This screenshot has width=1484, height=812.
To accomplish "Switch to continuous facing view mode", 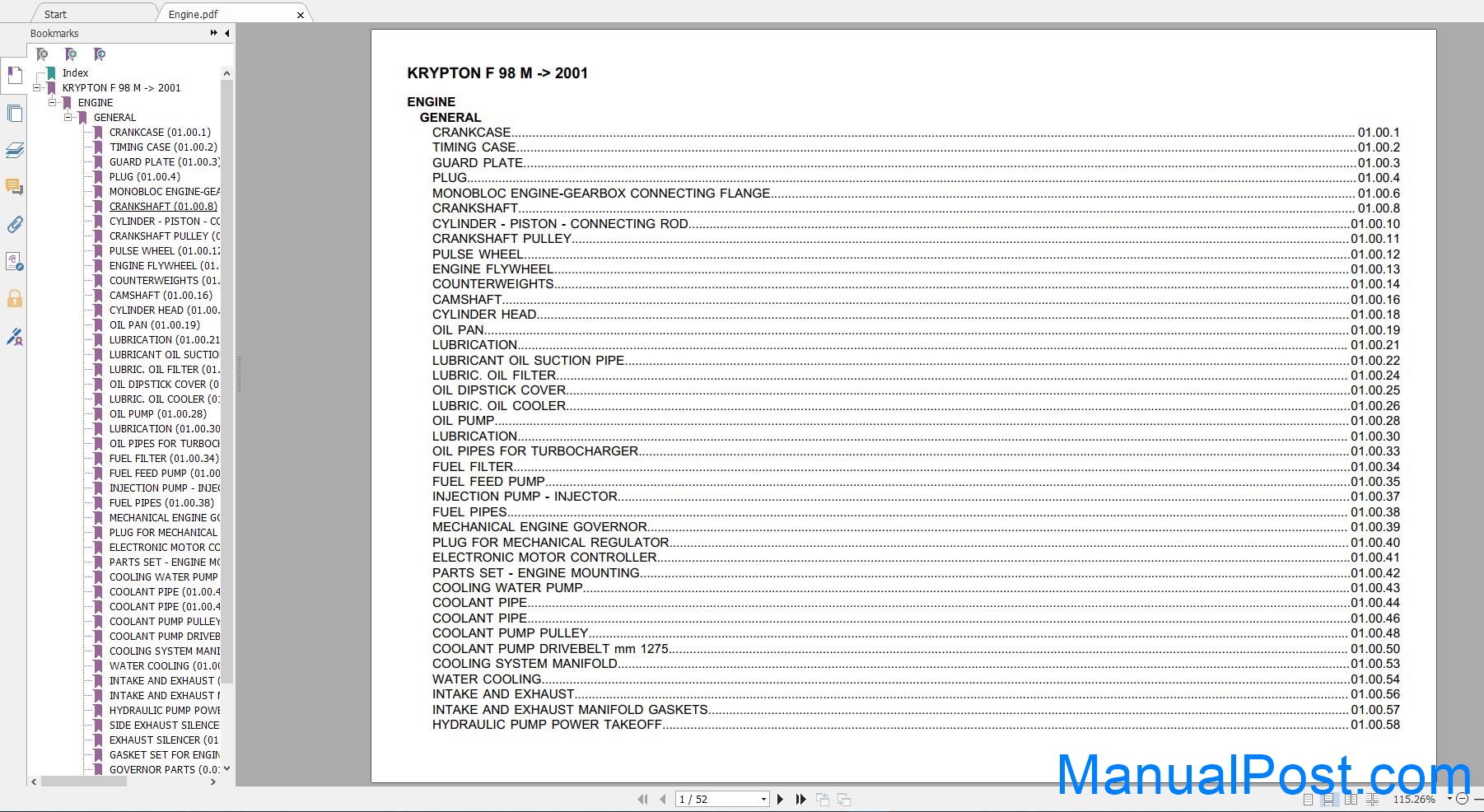I will point(1372,800).
